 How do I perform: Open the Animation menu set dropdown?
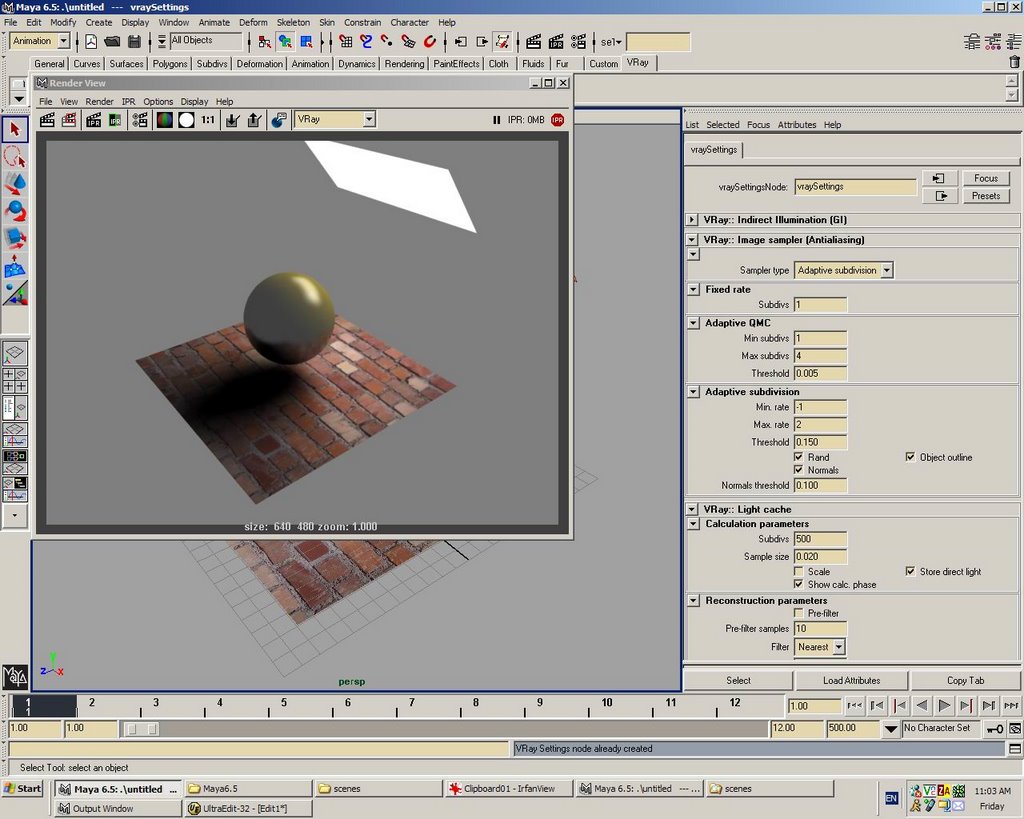pos(40,41)
